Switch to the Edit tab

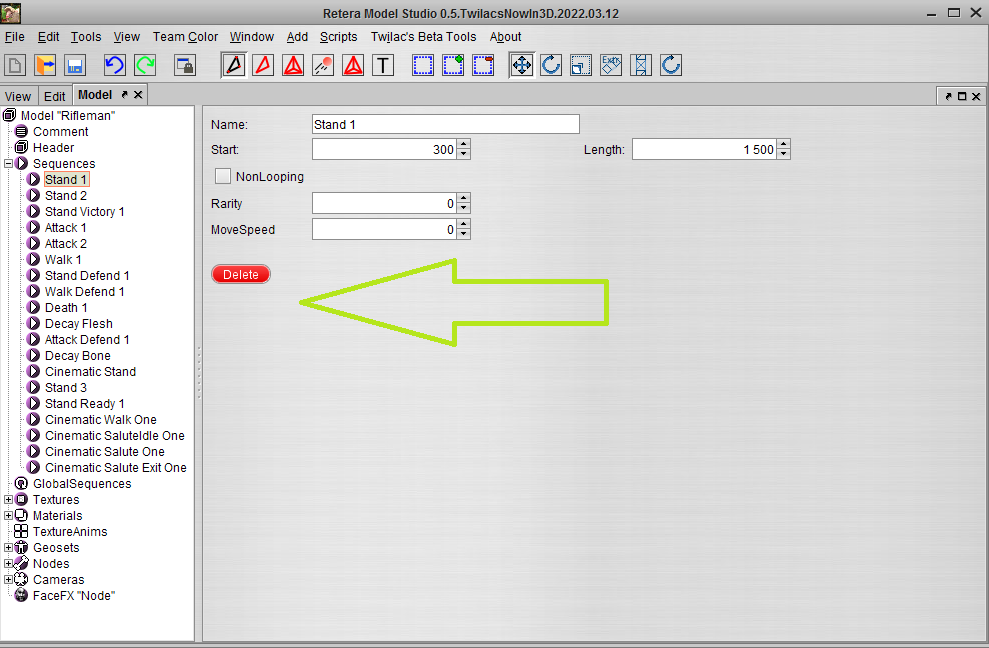coord(54,97)
